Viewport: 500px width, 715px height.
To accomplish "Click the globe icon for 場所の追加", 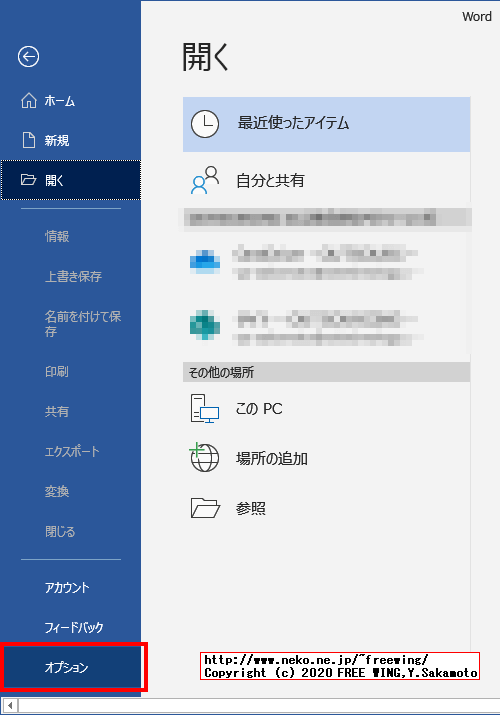I will pos(204,457).
